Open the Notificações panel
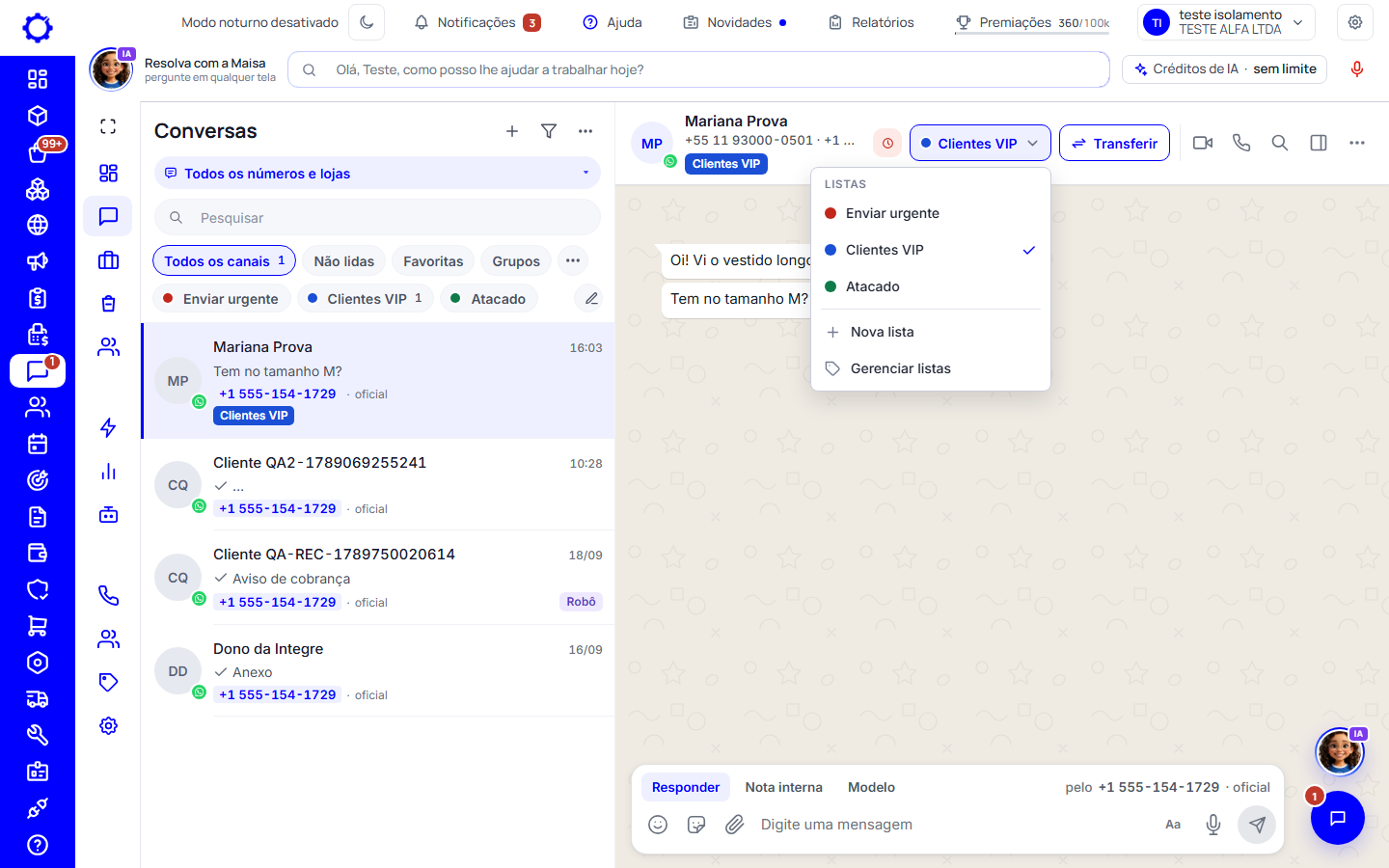The width and height of the screenshot is (1389, 868). [477, 22]
